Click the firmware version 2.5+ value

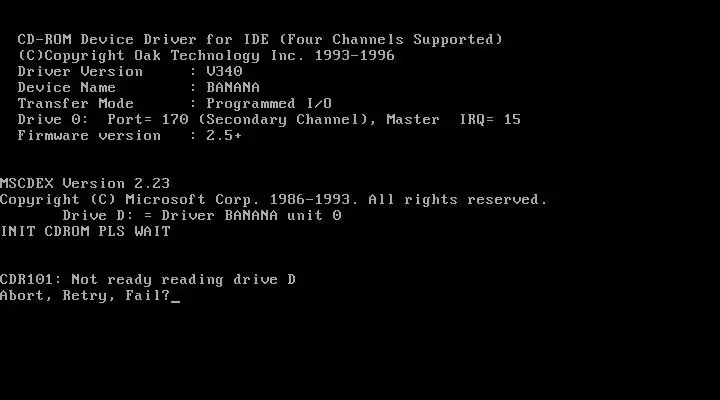tap(224, 135)
